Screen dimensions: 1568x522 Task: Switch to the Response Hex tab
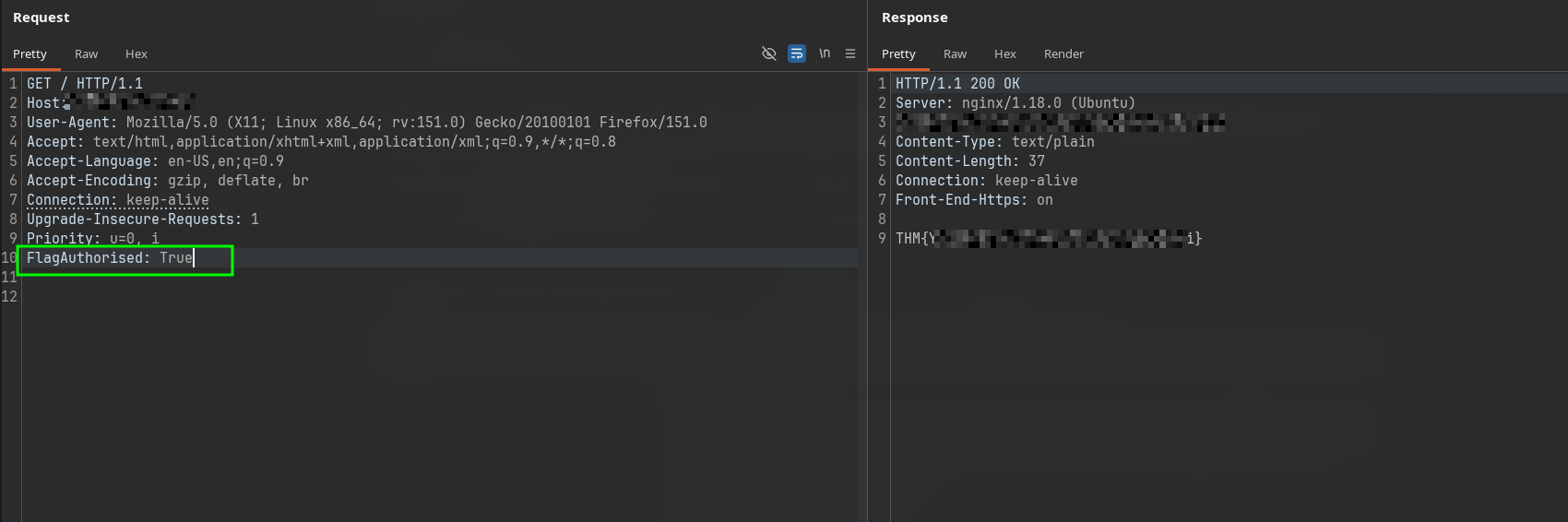click(x=1005, y=54)
